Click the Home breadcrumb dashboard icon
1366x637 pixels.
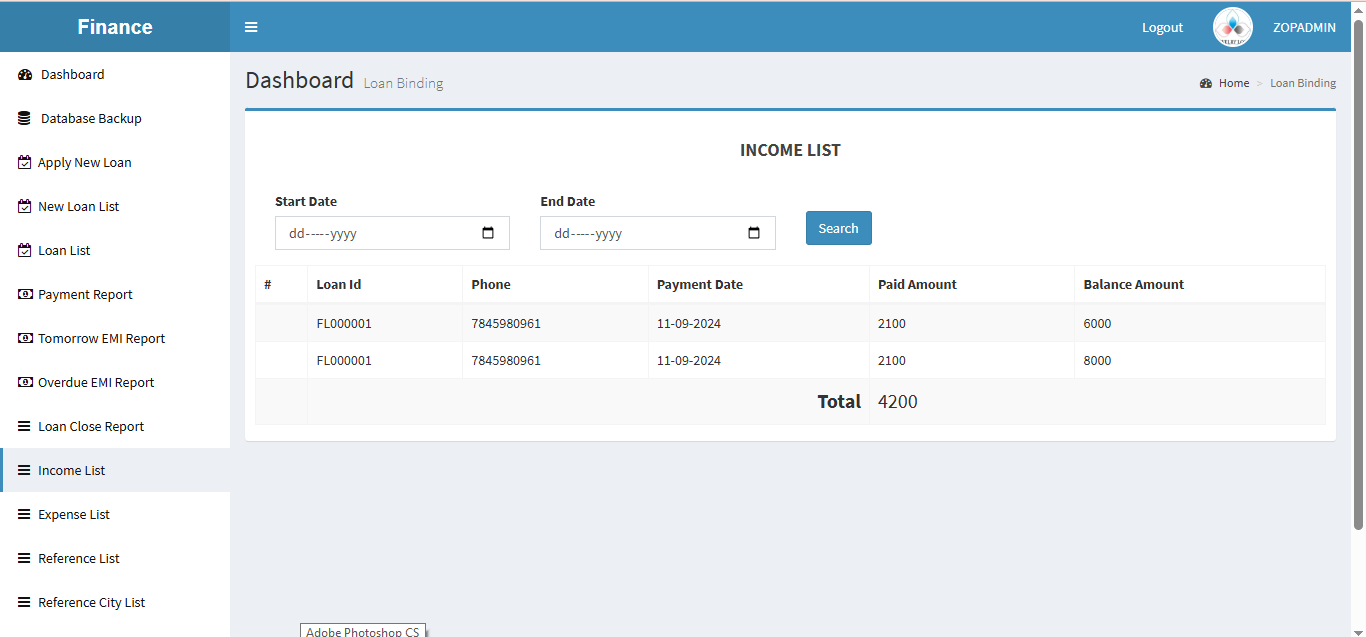point(1206,84)
